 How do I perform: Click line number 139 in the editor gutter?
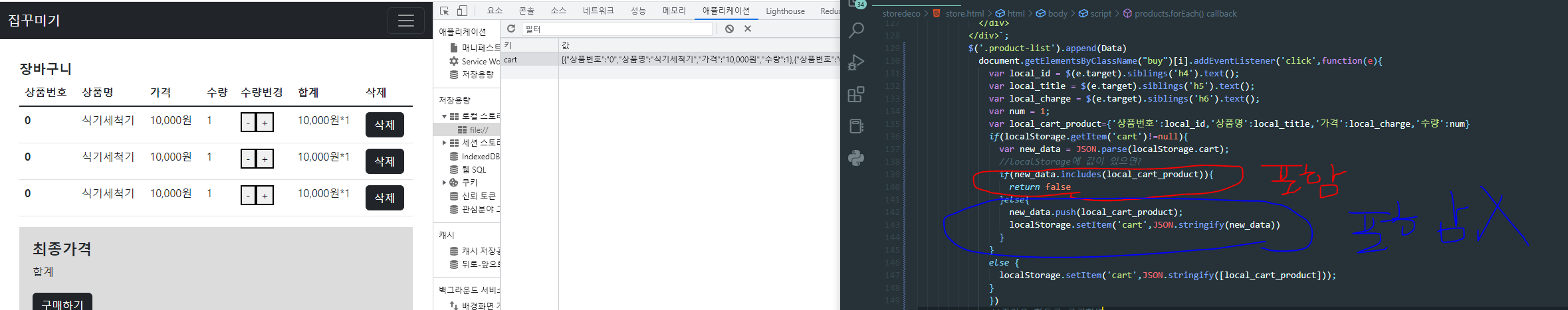click(x=892, y=174)
